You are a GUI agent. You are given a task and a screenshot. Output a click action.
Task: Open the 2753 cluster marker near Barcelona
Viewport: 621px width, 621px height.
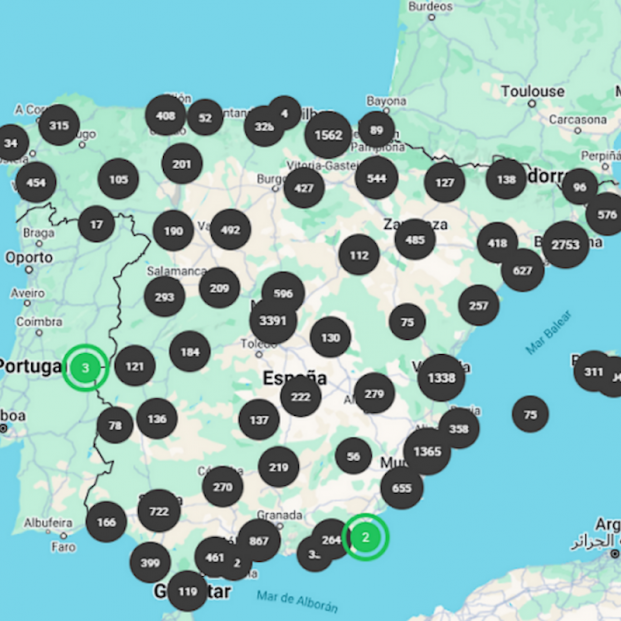(x=565, y=245)
